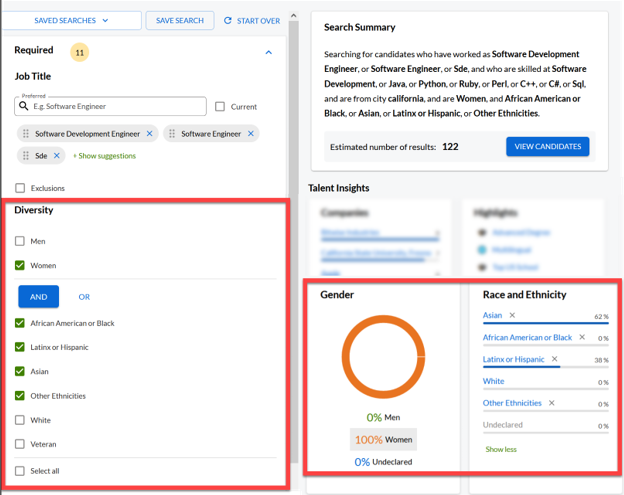
Task: Click the Asian link in Race and Ethnicity
Action: click(492, 315)
